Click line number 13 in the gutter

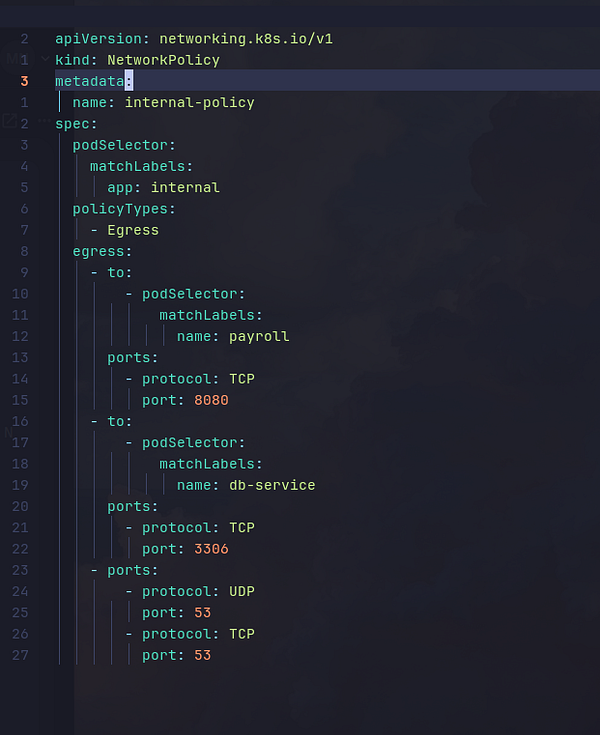pyautogui.click(x=20, y=358)
